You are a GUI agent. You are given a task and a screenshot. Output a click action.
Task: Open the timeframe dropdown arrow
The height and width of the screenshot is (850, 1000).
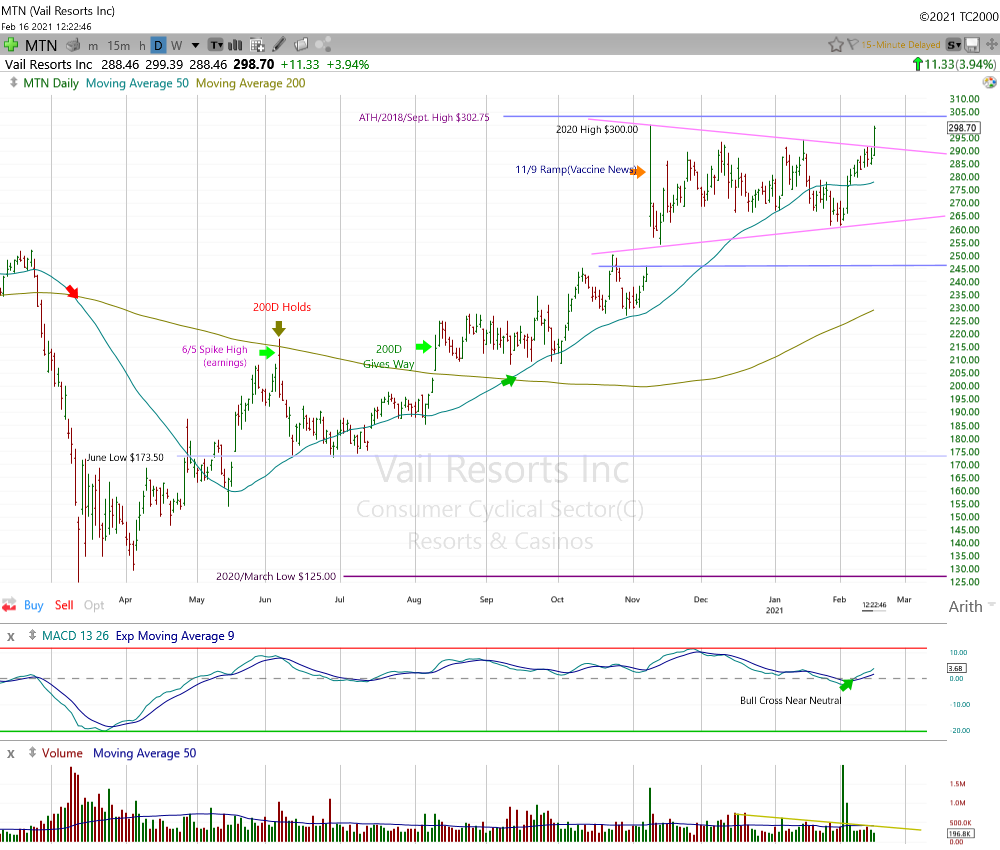coord(195,45)
